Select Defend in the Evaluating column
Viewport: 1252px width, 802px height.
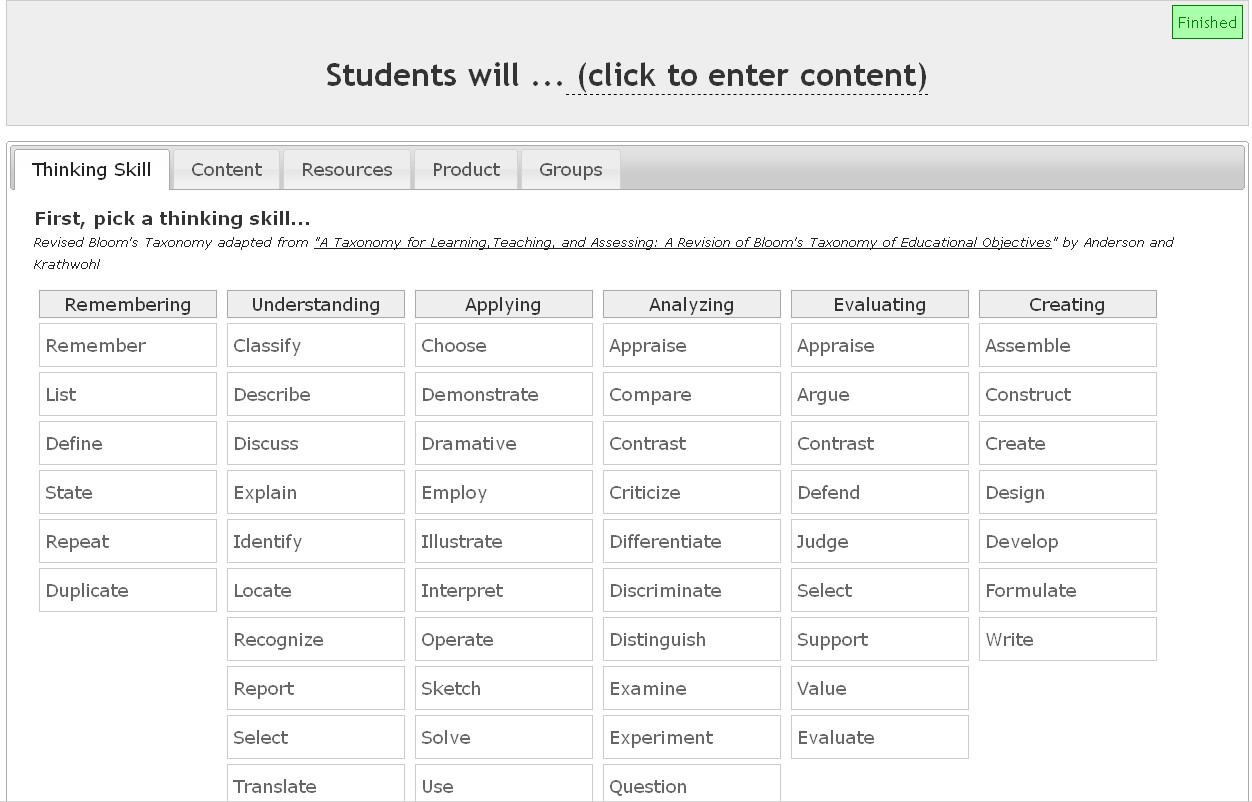(x=879, y=492)
